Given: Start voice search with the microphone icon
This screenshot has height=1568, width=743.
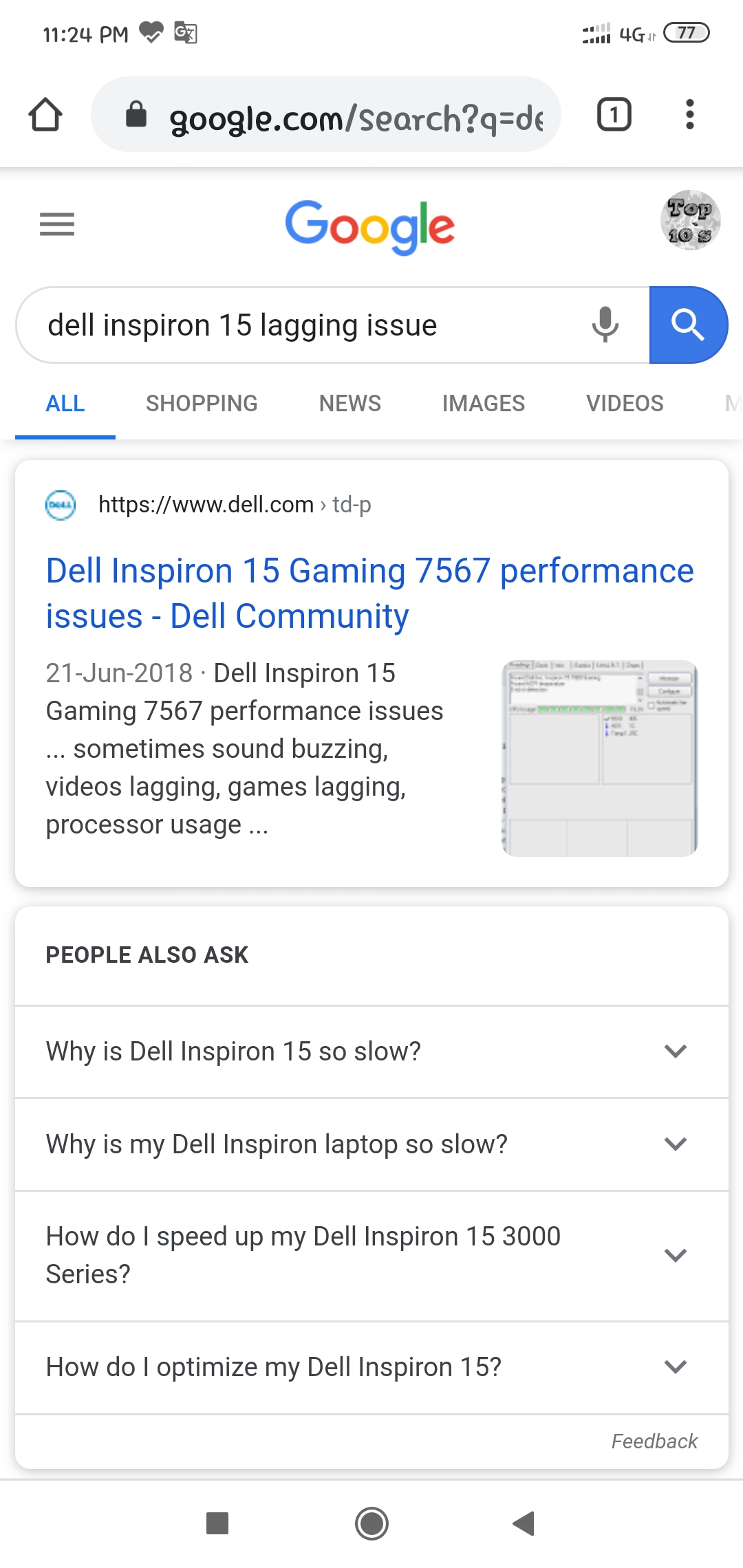Looking at the screenshot, I should (605, 325).
